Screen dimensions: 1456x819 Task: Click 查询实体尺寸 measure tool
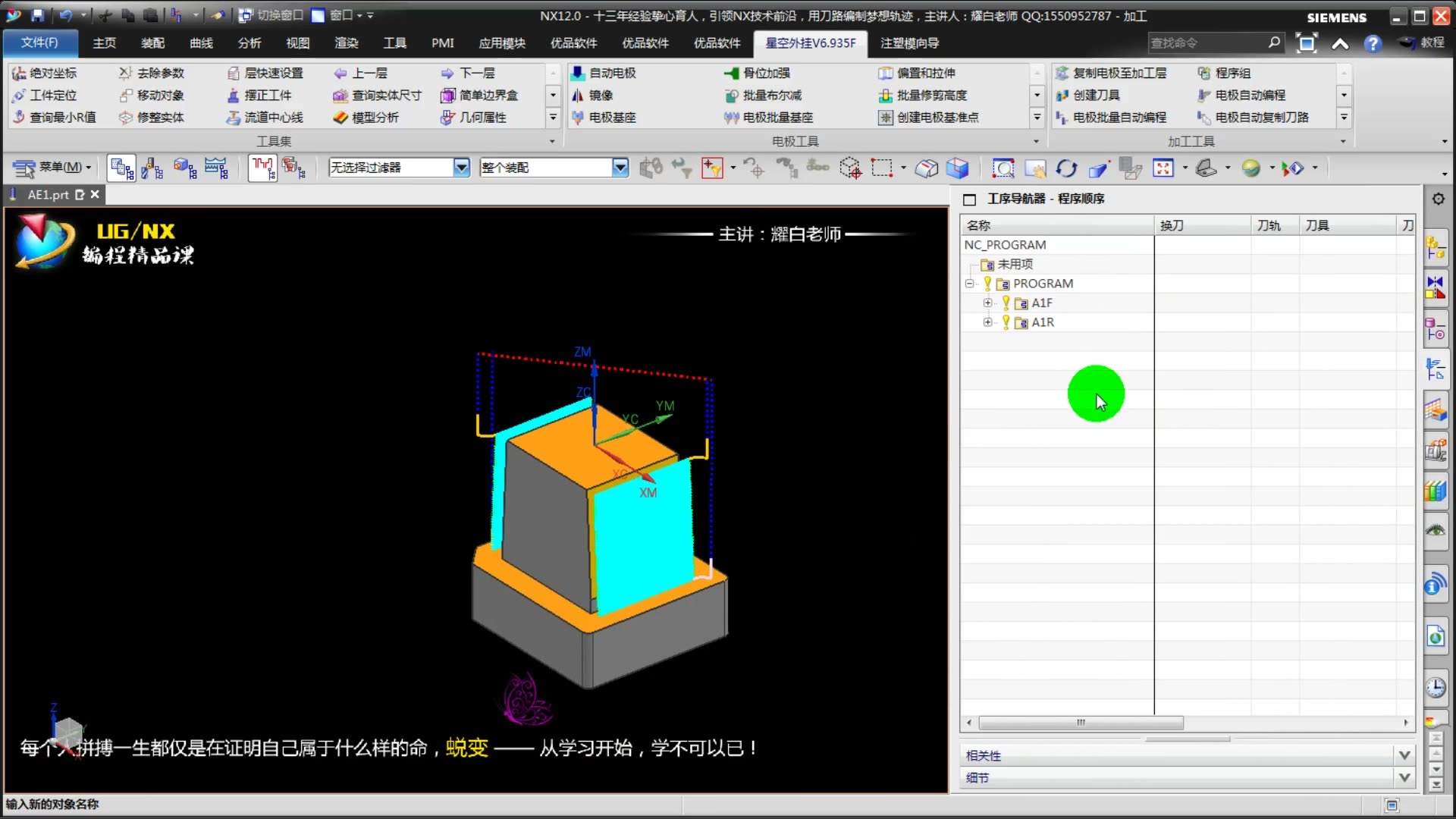coord(340,95)
